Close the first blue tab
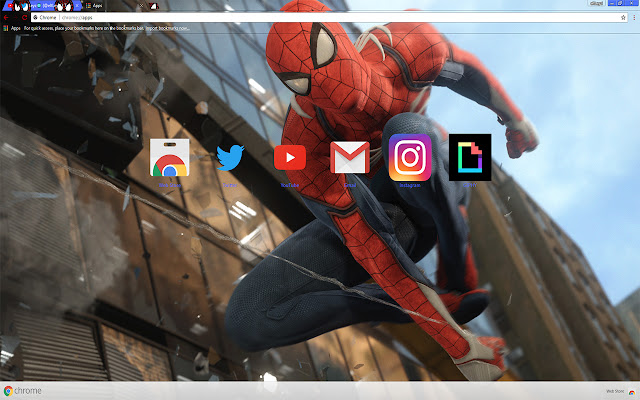 [77, 6]
